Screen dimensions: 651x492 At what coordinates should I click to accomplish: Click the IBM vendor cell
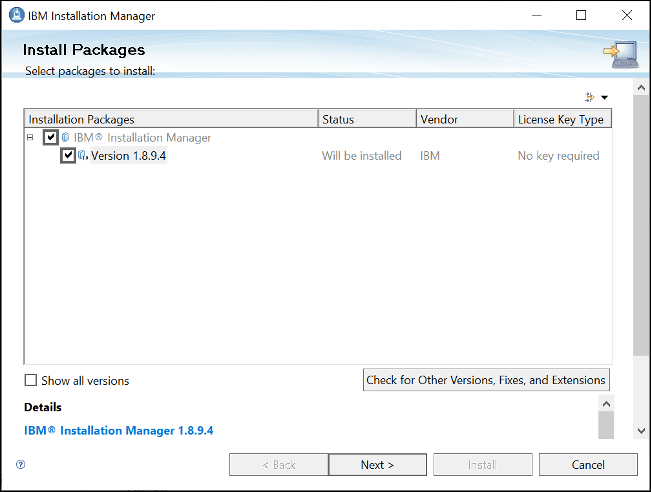[430, 156]
